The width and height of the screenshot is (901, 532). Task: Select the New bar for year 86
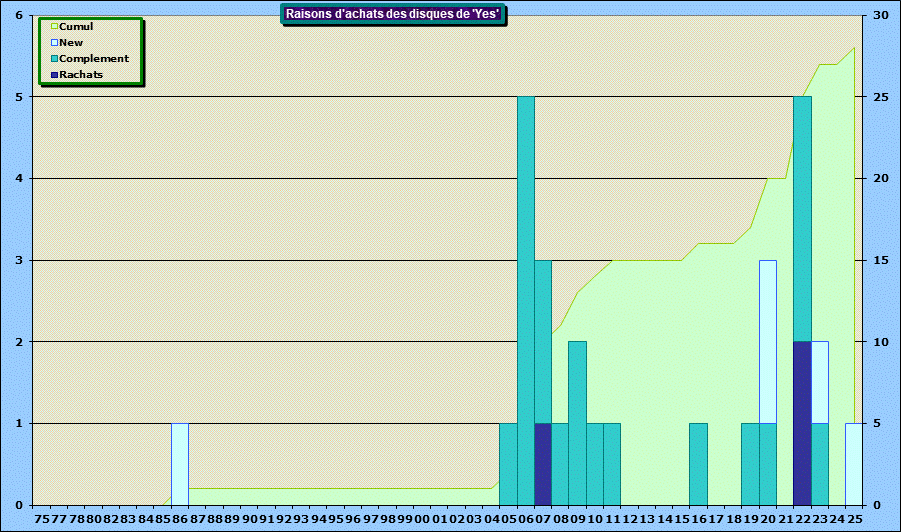click(x=180, y=464)
